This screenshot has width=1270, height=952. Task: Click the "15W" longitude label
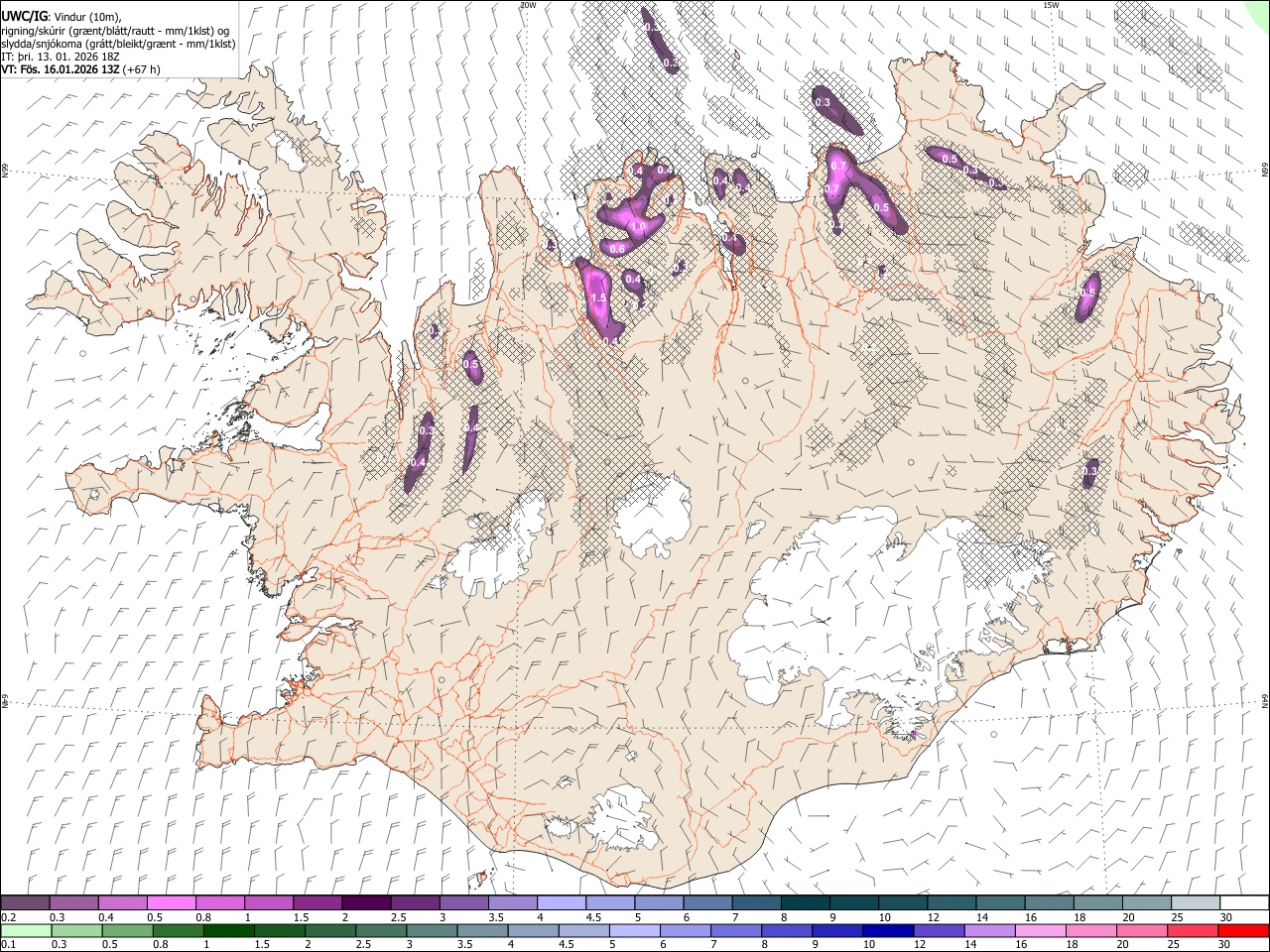click(x=1051, y=5)
